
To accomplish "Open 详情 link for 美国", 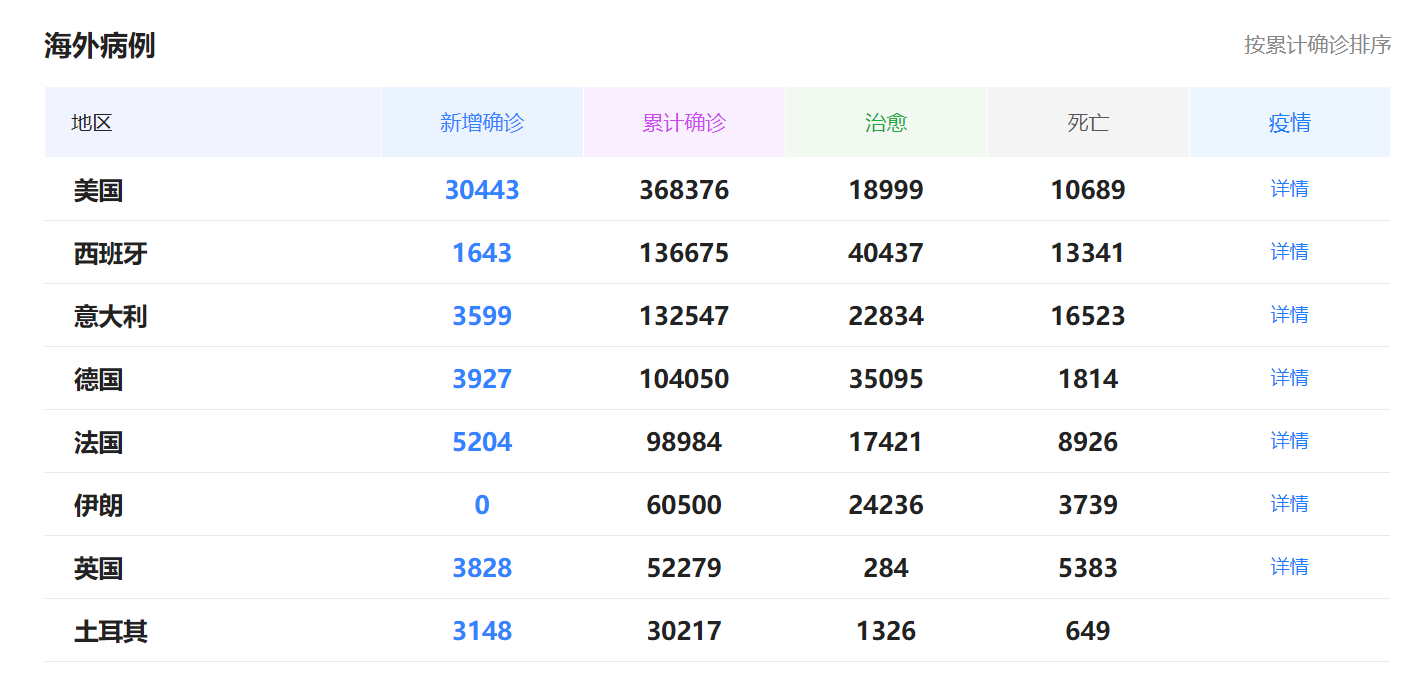I will coord(1289,189).
